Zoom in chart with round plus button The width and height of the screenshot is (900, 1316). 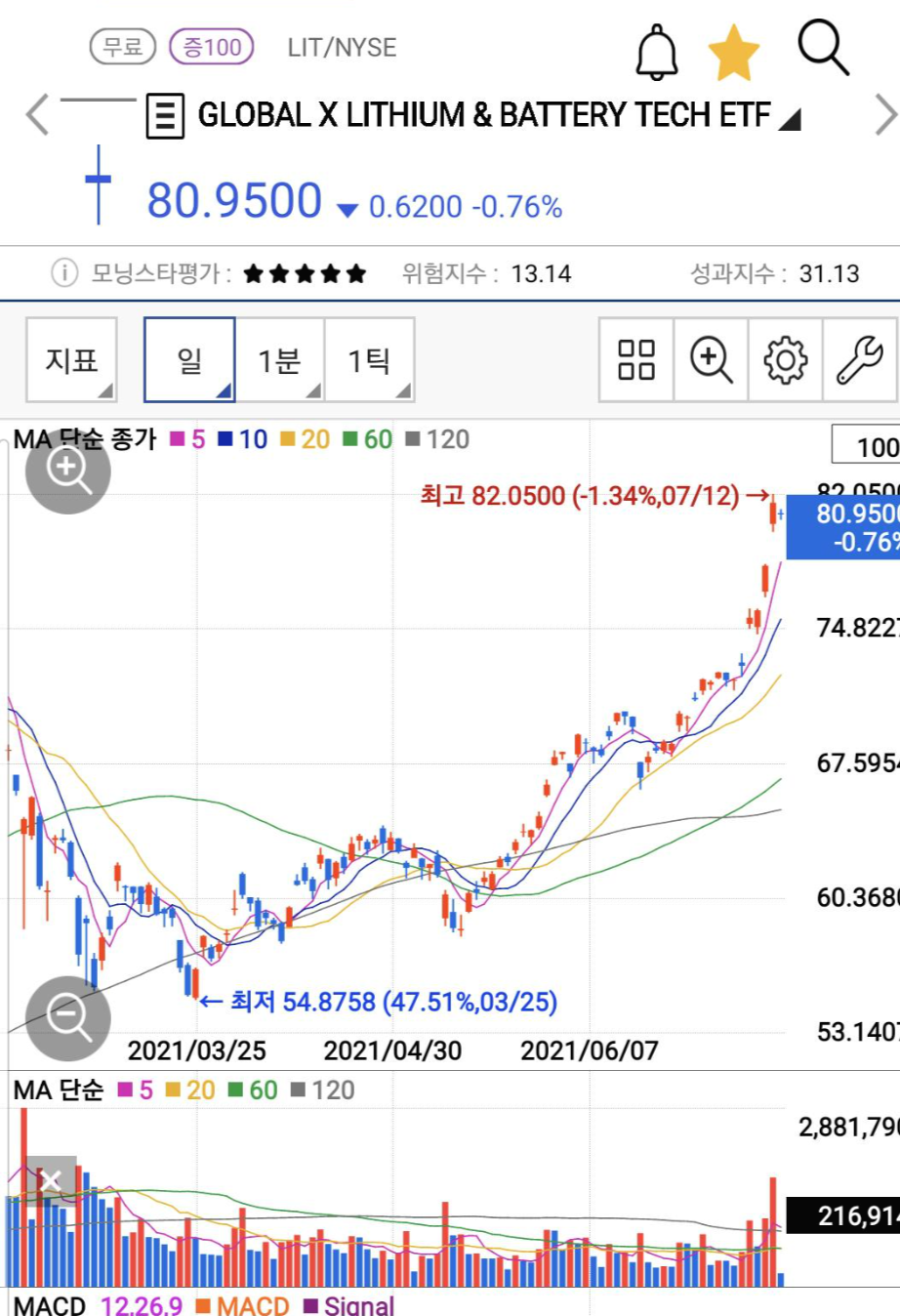(x=68, y=471)
